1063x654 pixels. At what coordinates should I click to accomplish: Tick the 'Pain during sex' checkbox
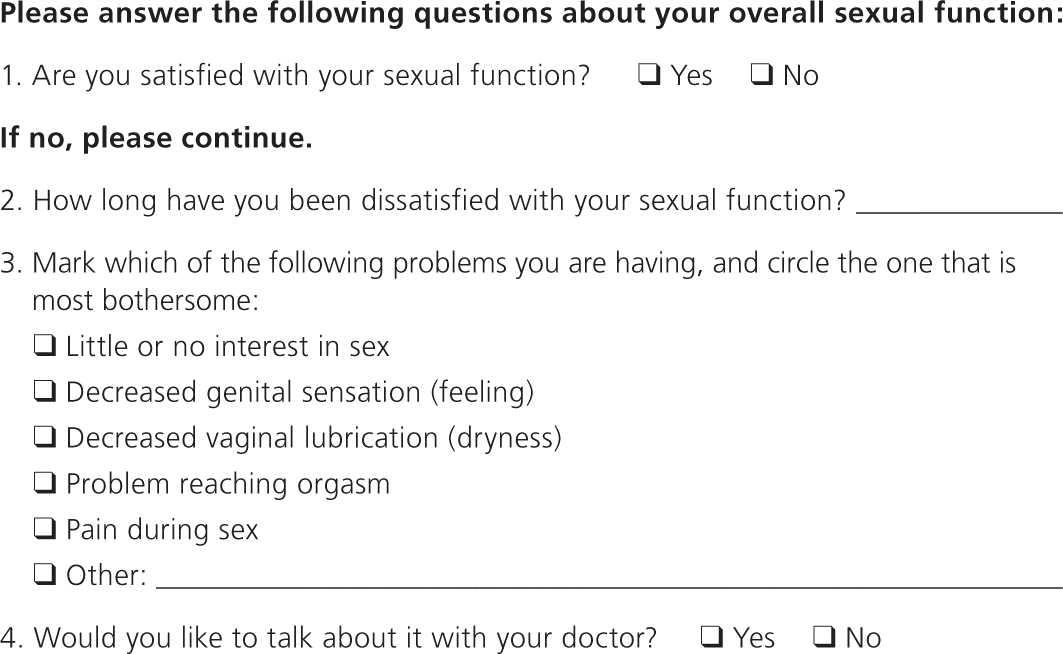[45, 530]
